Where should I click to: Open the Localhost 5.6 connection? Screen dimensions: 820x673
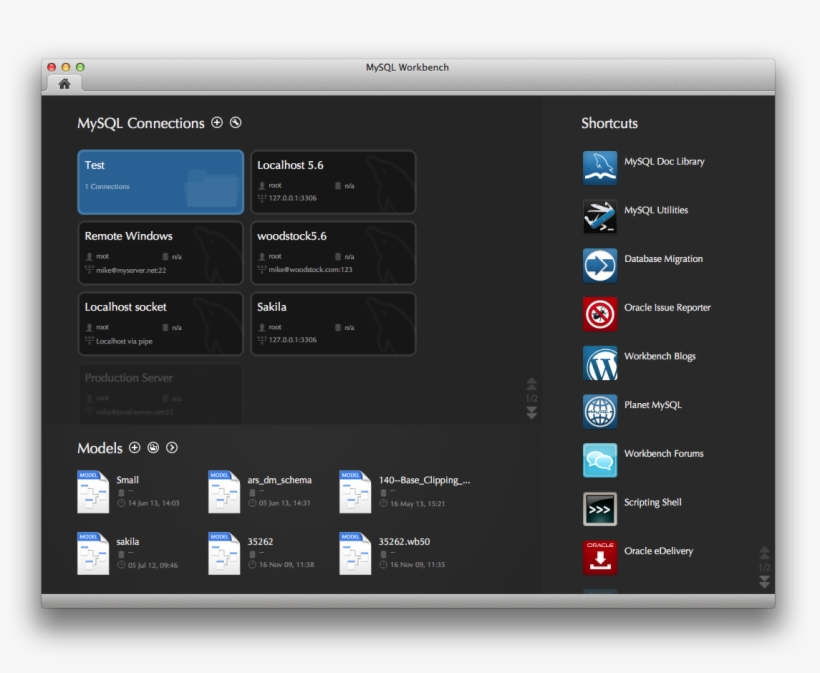[333, 182]
